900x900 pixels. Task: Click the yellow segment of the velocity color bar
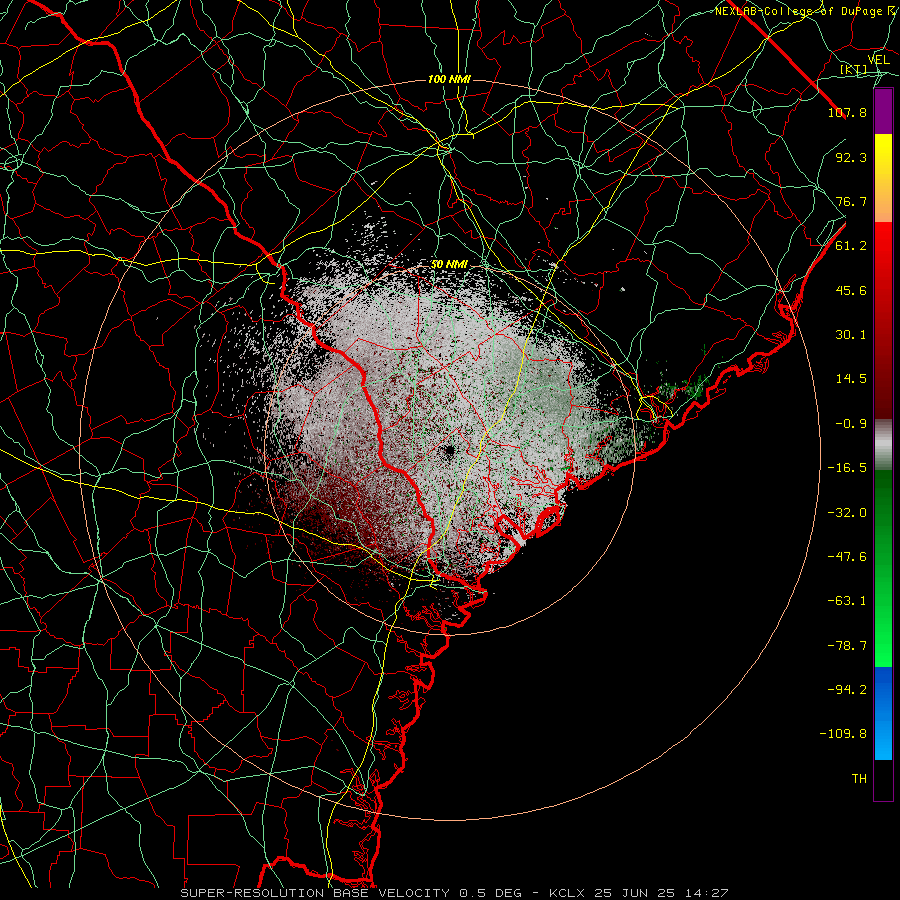883,155
